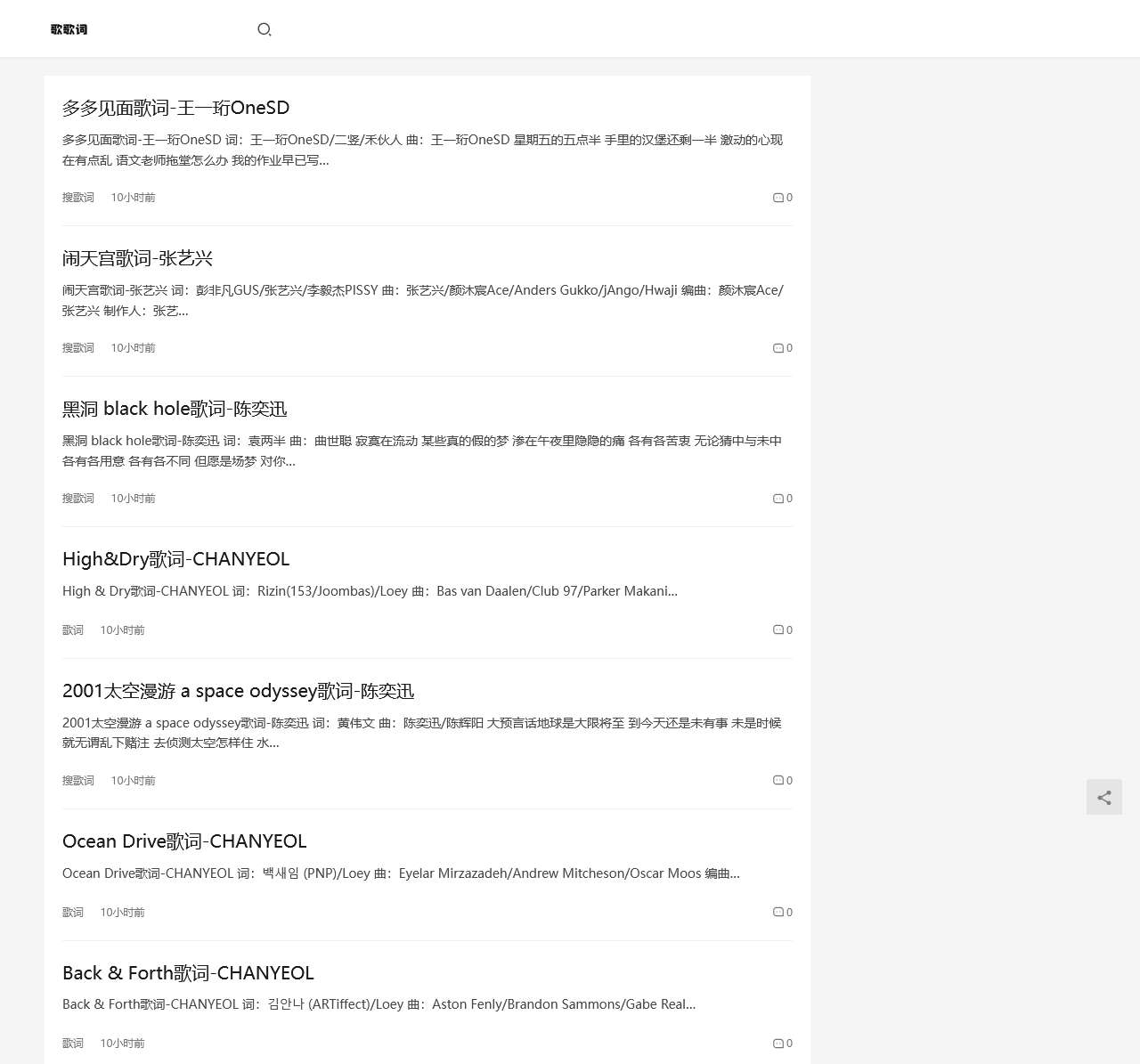Open 2001太空漫游 a space odyssey歌词 title
This screenshot has height=1064, width=1140.
[238, 691]
